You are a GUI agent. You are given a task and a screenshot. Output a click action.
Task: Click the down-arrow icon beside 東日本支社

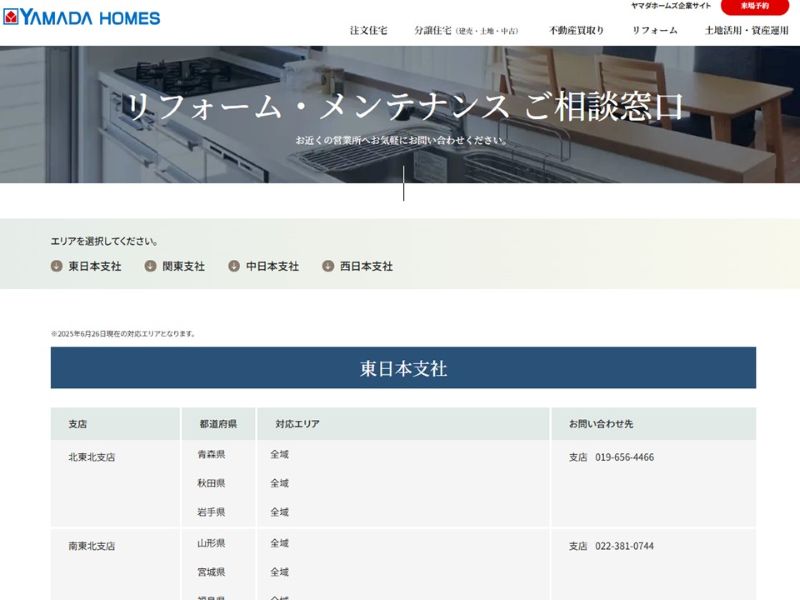click(x=57, y=266)
